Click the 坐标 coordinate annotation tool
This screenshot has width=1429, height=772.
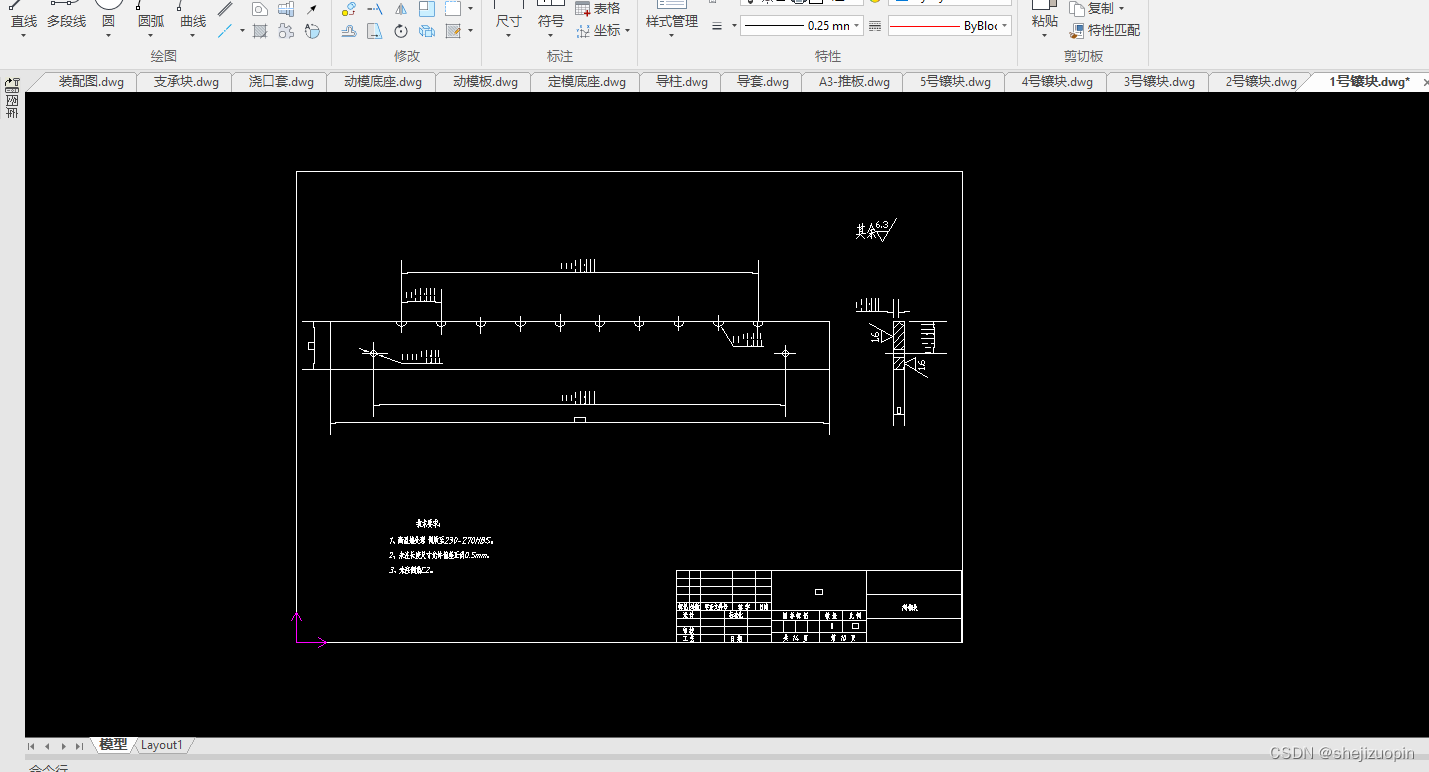coord(598,31)
